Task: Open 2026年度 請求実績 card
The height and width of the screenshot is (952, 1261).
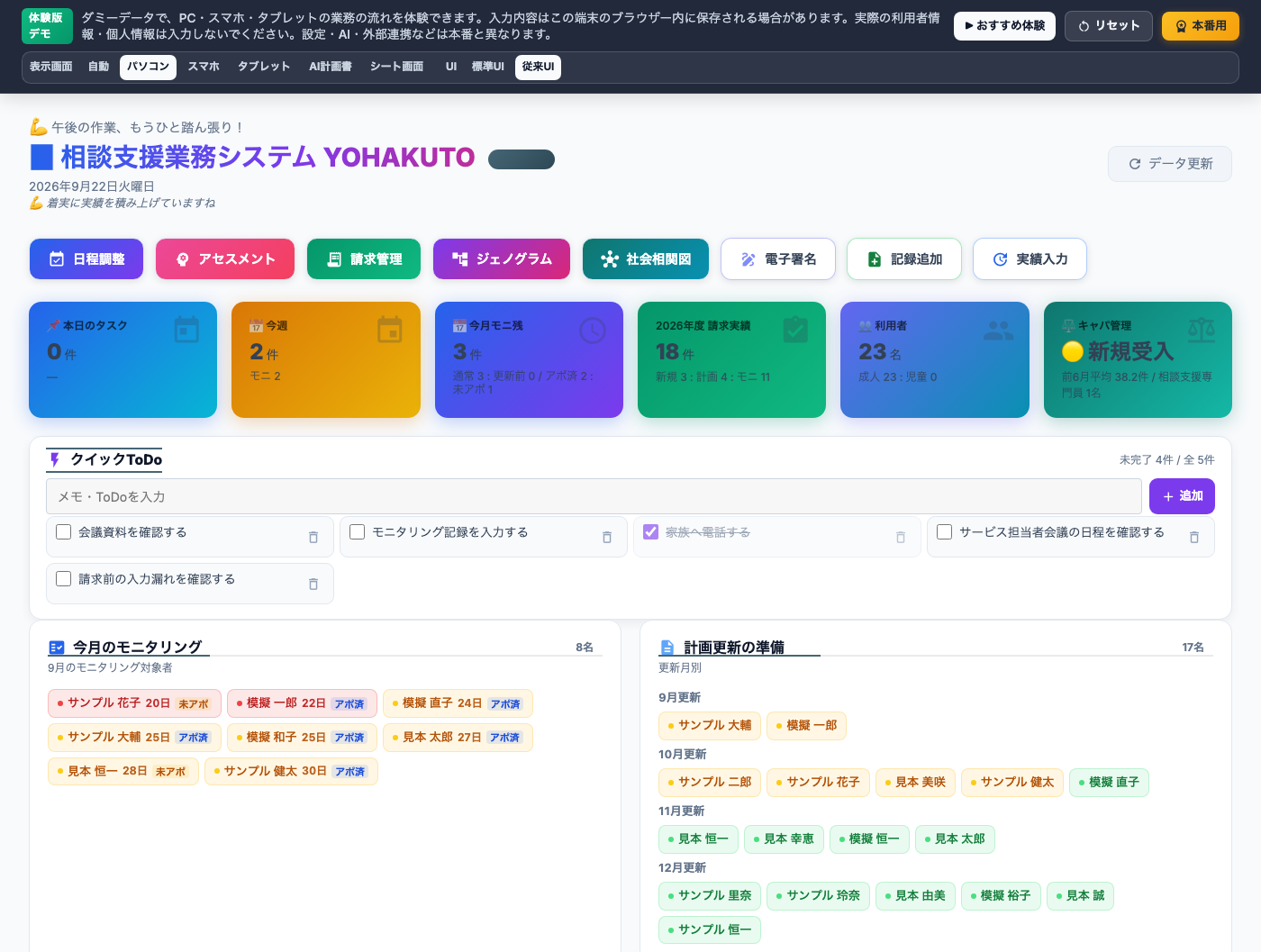Action: (x=731, y=359)
